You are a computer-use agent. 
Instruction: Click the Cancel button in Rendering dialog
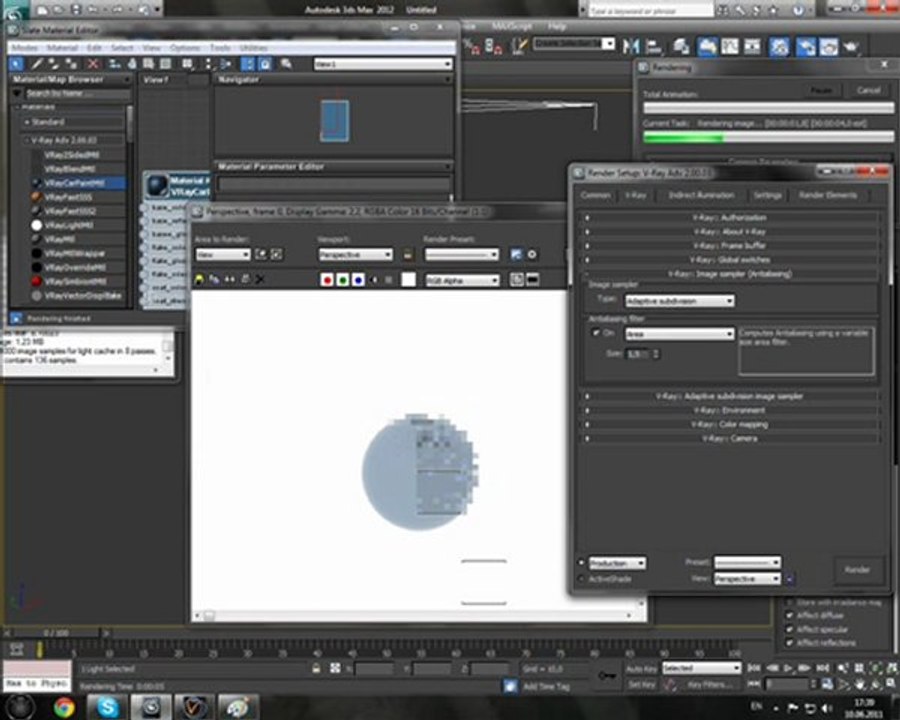[868, 90]
